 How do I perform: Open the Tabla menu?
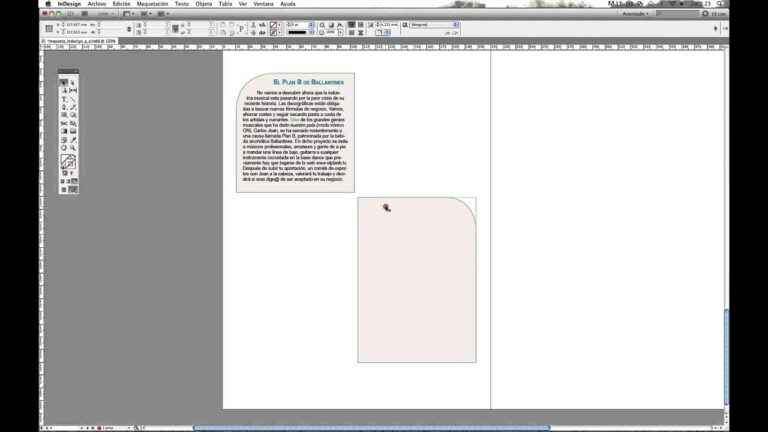point(225,4)
